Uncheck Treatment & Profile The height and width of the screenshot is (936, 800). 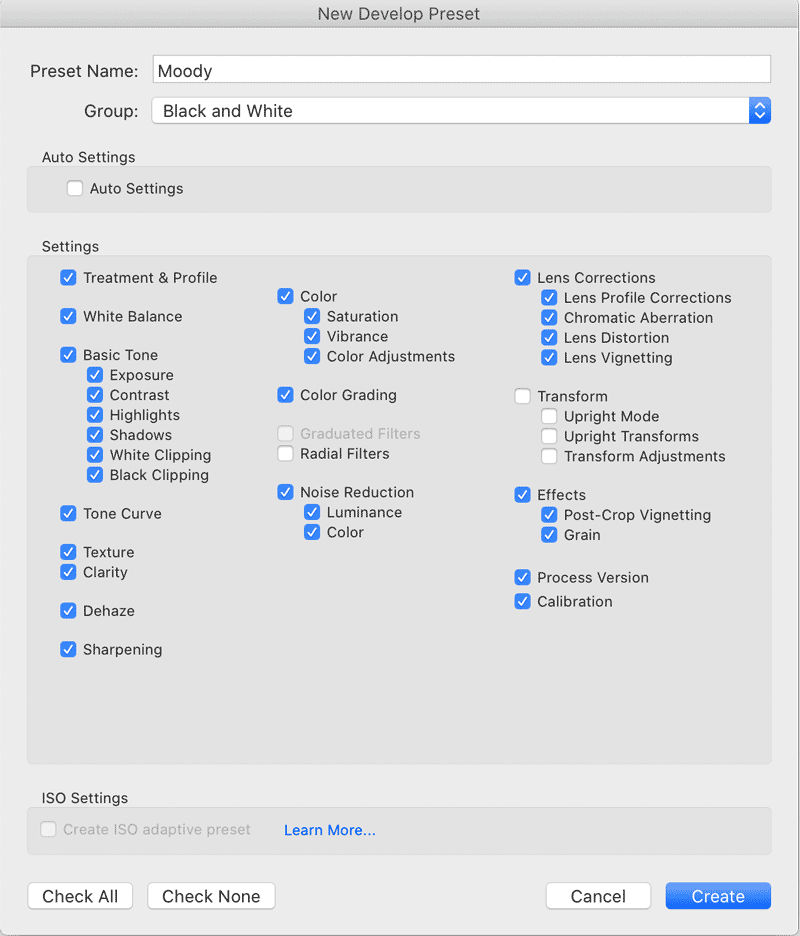click(x=68, y=278)
